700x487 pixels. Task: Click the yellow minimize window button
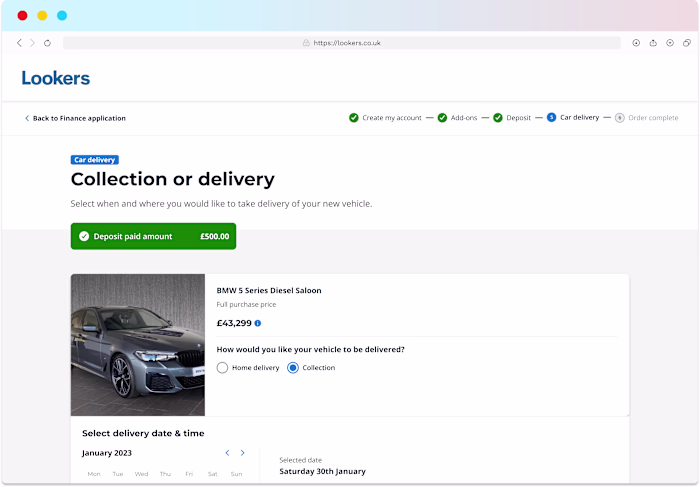[x=42, y=16]
